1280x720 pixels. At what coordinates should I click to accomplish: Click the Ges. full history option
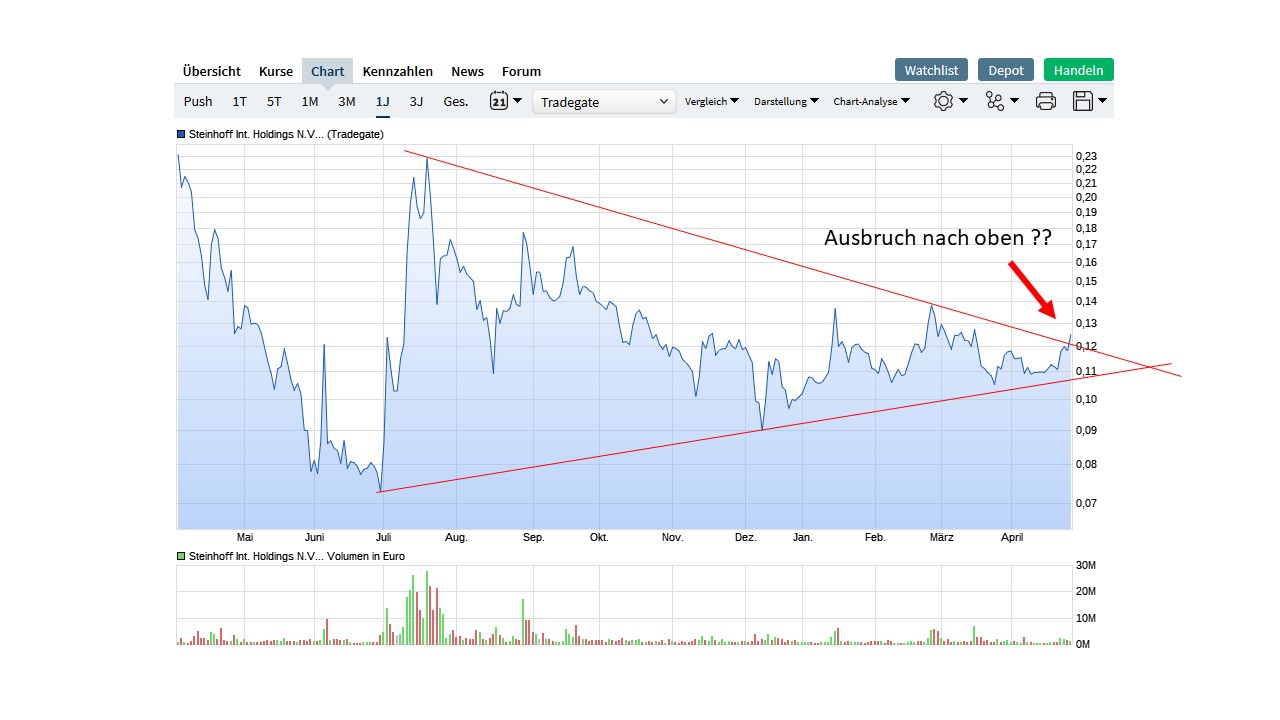455,101
